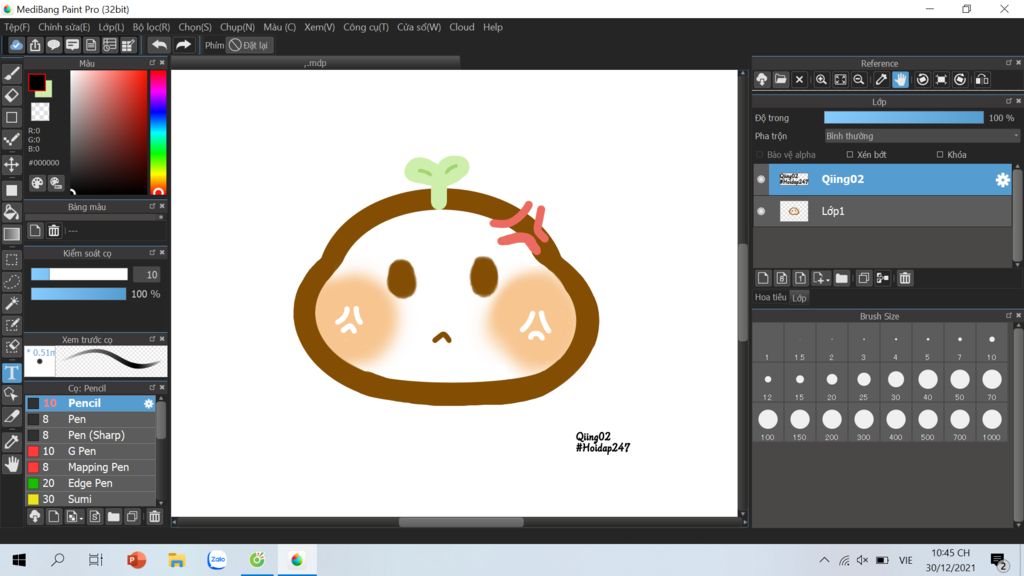1024x576 pixels.
Task: Switch to the Hoa tiêu tab
Action: pos(771,297)
